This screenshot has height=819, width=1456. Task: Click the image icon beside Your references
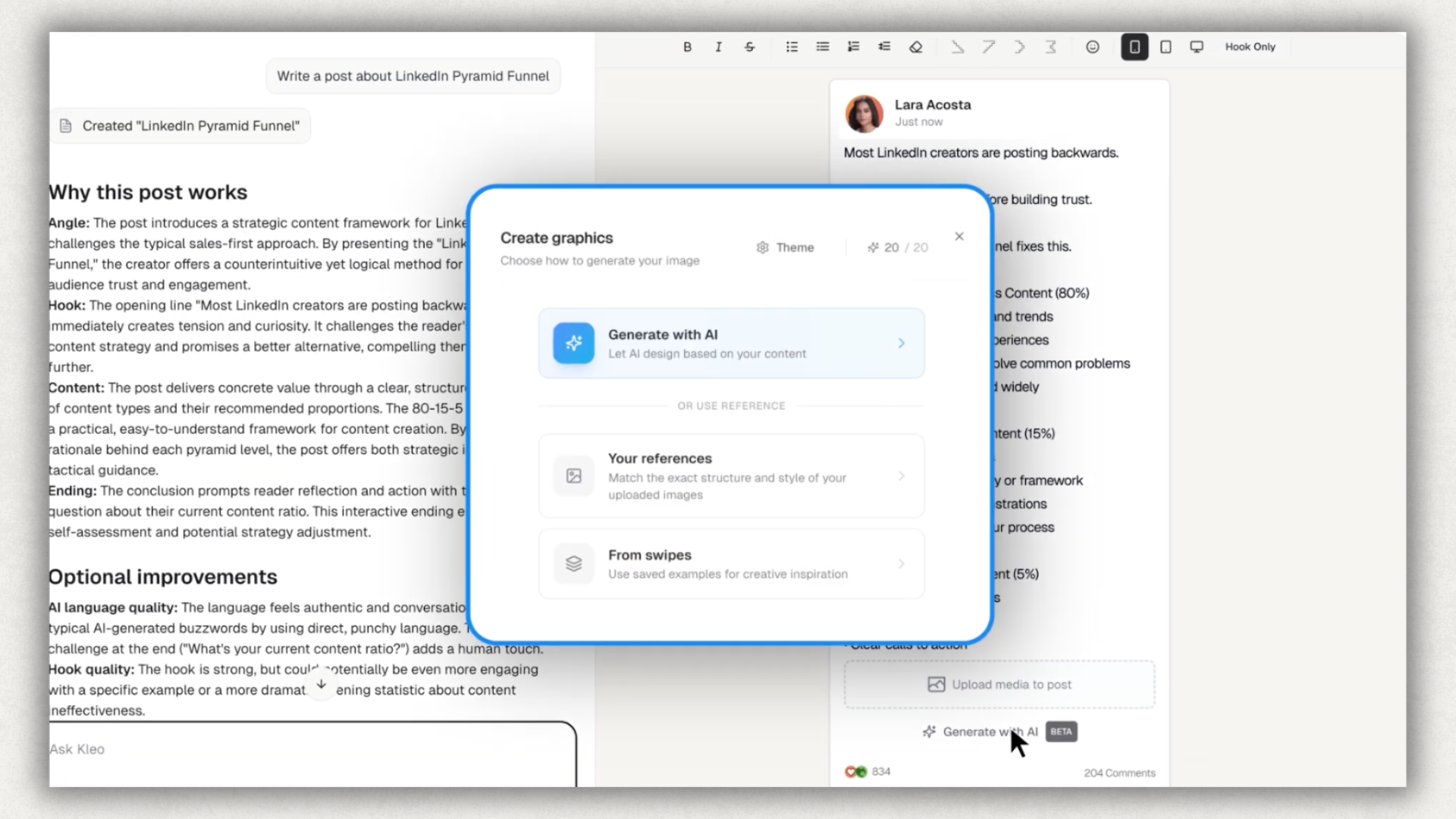(x=573, y=475)
